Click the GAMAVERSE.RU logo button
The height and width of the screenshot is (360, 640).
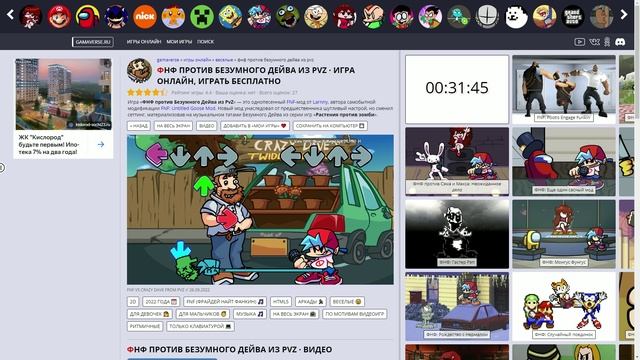tap(93, 42)
